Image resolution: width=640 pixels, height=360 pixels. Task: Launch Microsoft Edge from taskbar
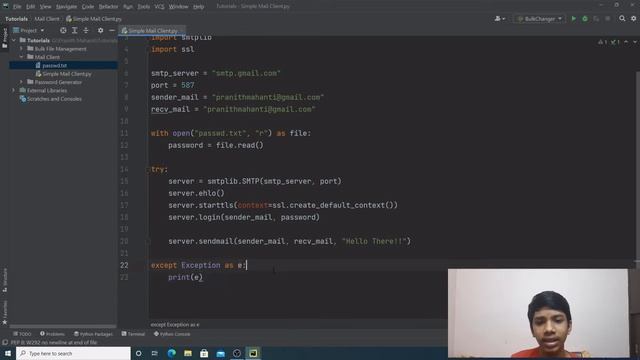[x=171, y=353]
